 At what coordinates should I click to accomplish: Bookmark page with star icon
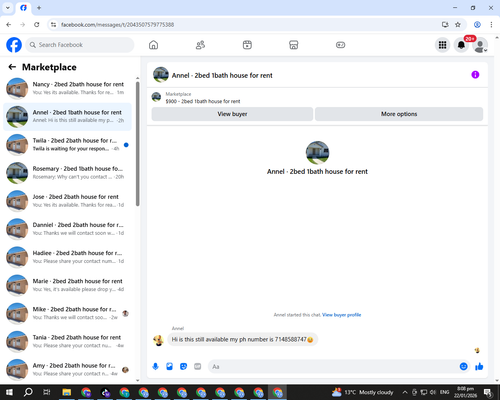click(458, 25)
